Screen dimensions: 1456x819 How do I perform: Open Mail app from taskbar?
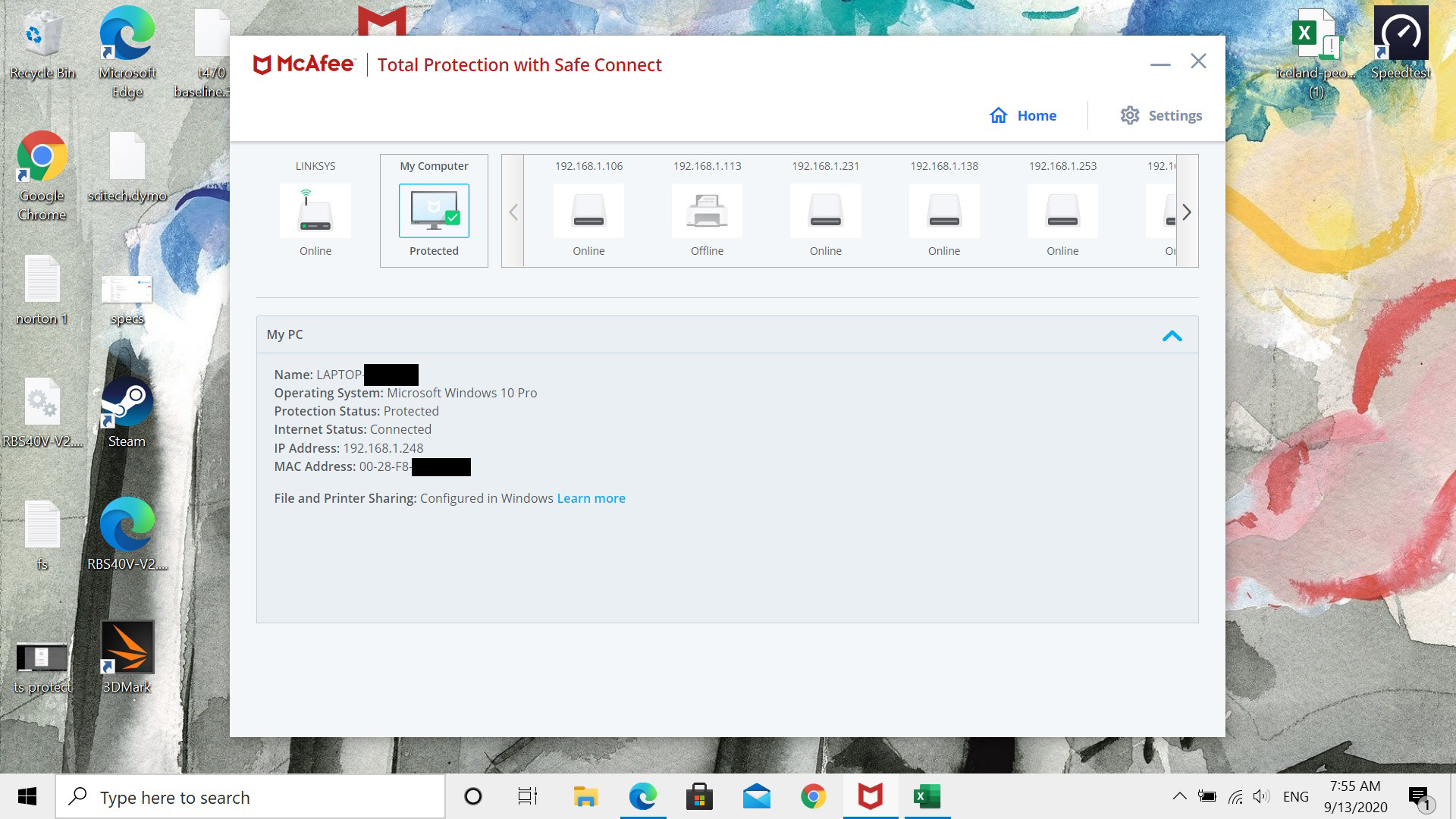click(x=756, y=796)
